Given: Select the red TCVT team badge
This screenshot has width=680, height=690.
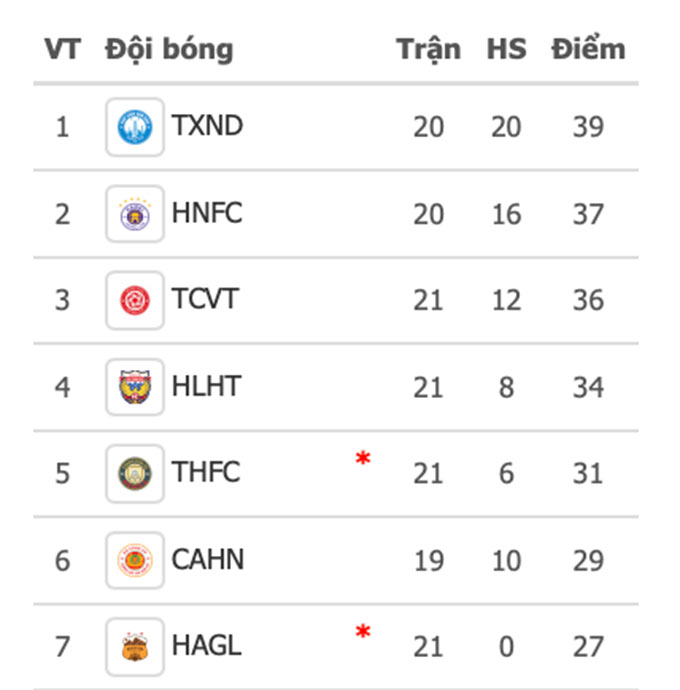Looking at the screenshot, I should pos(135,301).
